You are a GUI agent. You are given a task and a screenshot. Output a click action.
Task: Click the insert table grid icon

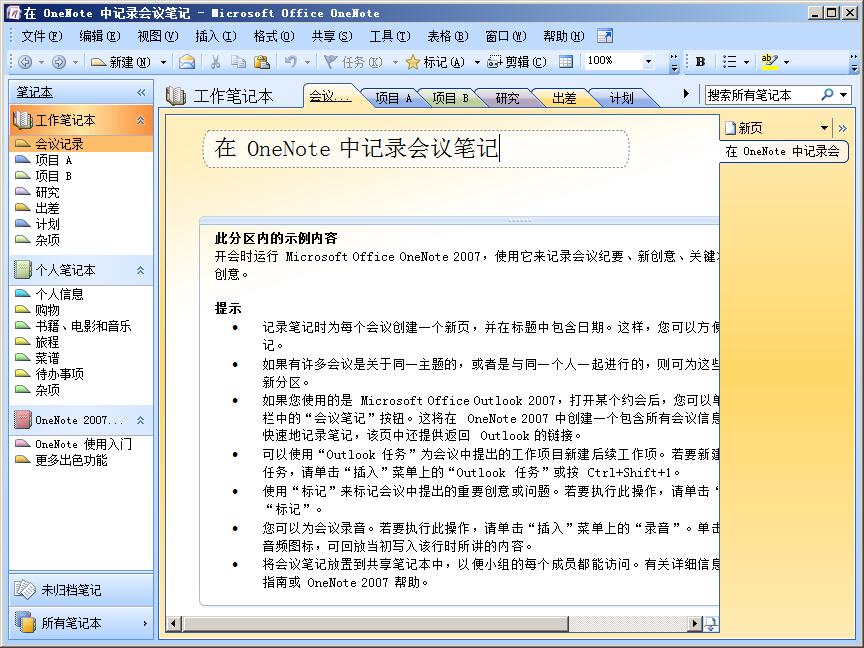coord(566,62)
